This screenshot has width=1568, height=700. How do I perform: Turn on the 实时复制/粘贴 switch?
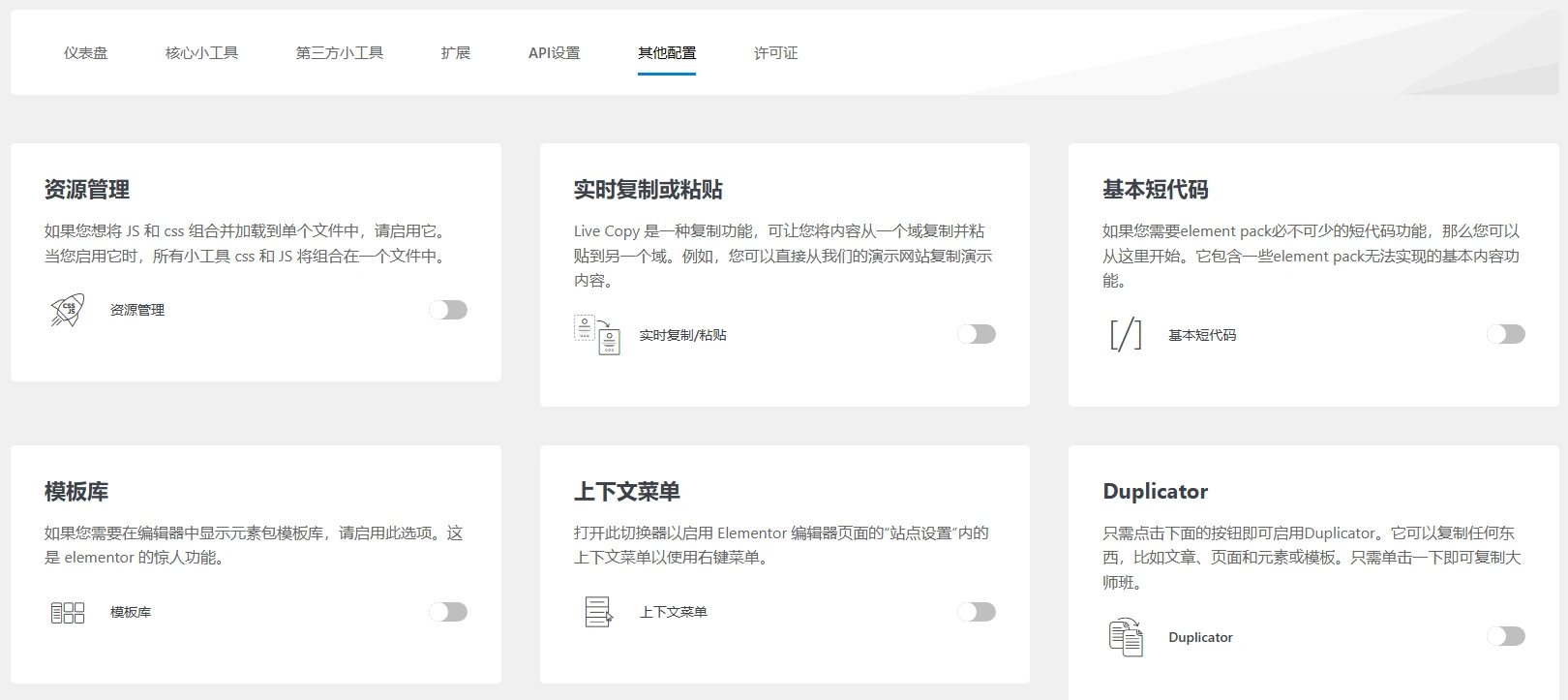click(x=977, y=334)
